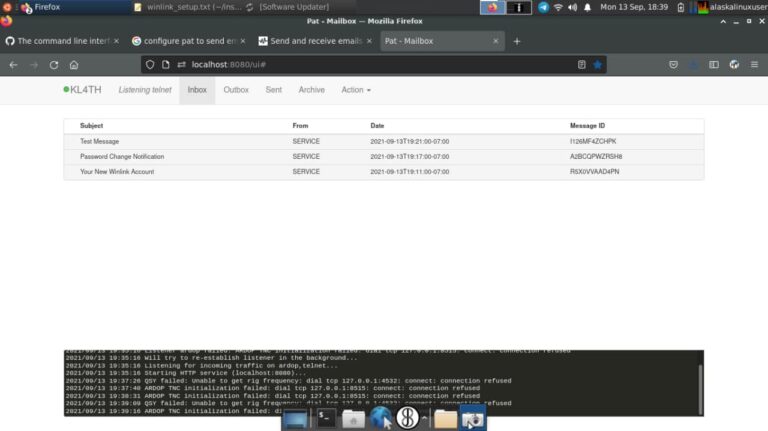Viewport: 768px width, 431px height.
Task: Open the terminal from the dock
Action: (326, 418)
